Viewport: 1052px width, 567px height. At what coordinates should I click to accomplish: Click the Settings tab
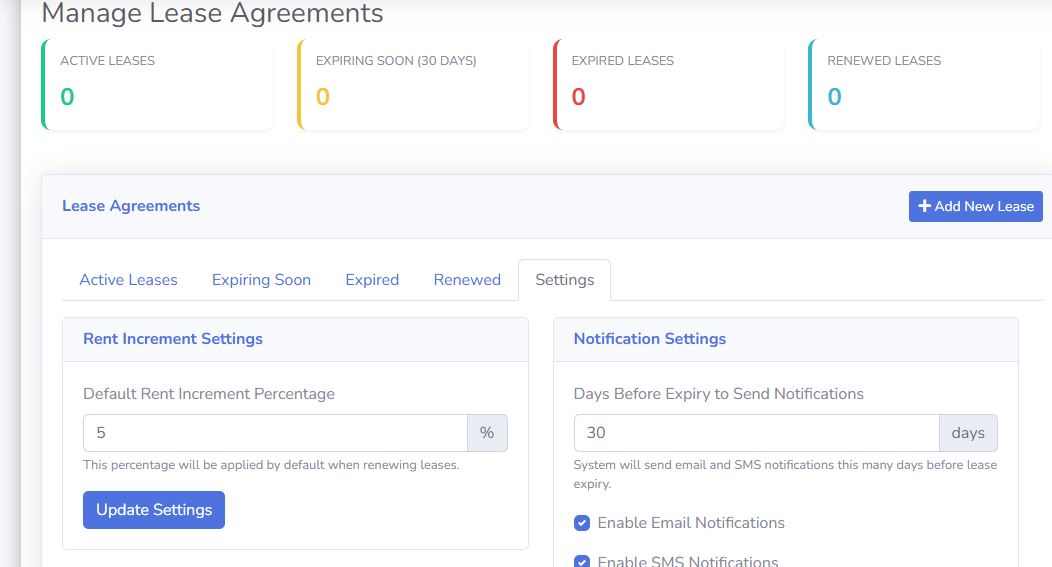(564, 280)
